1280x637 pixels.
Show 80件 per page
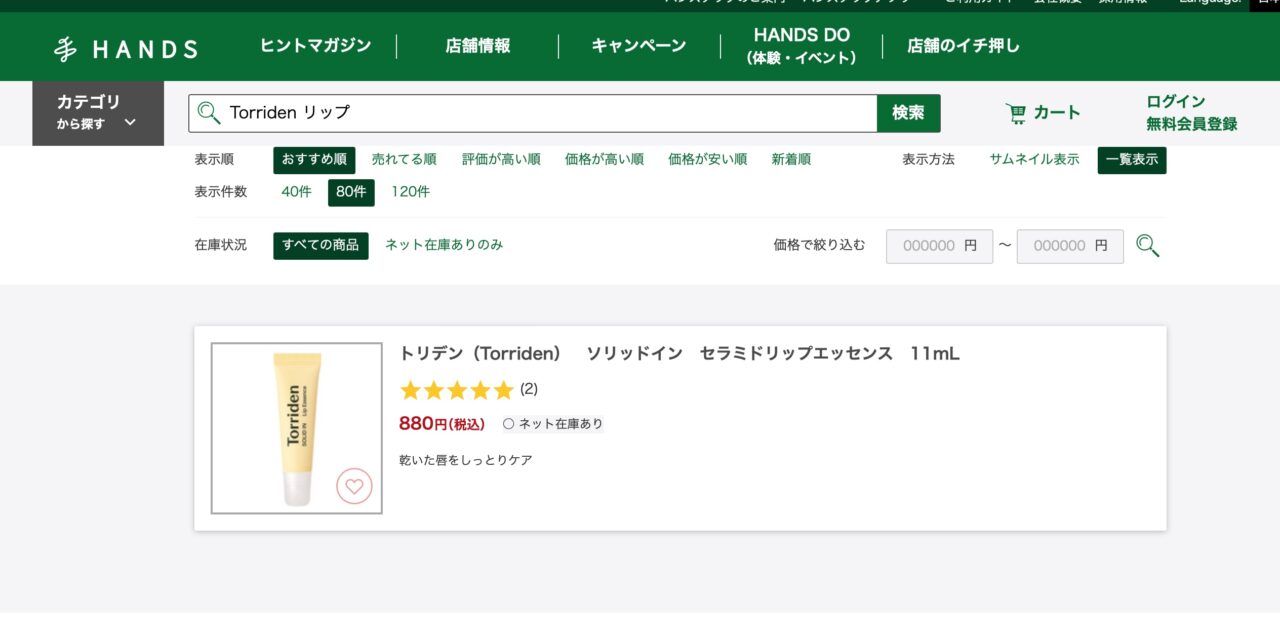tap(351, 192)
